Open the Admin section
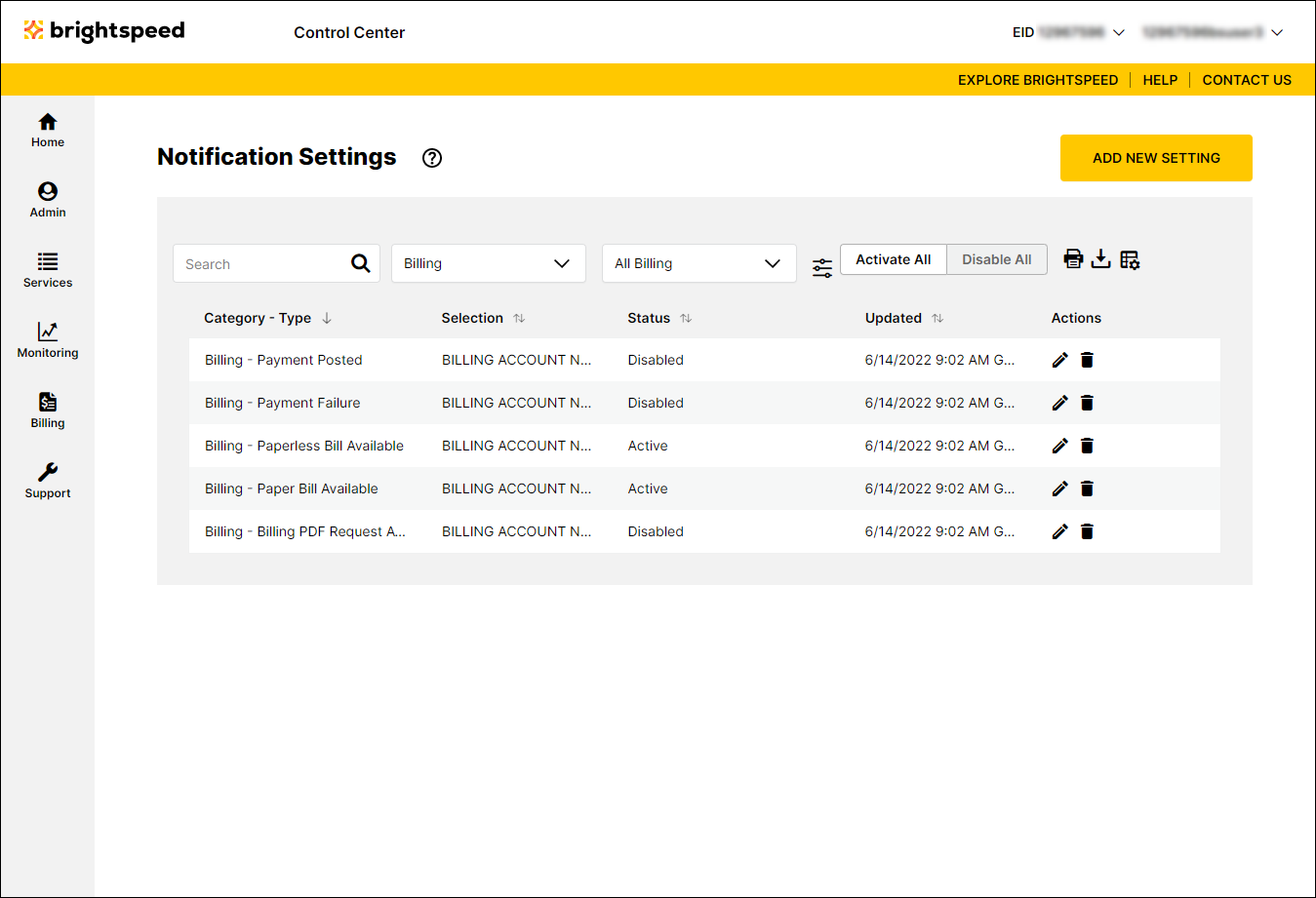 (47, 200)
